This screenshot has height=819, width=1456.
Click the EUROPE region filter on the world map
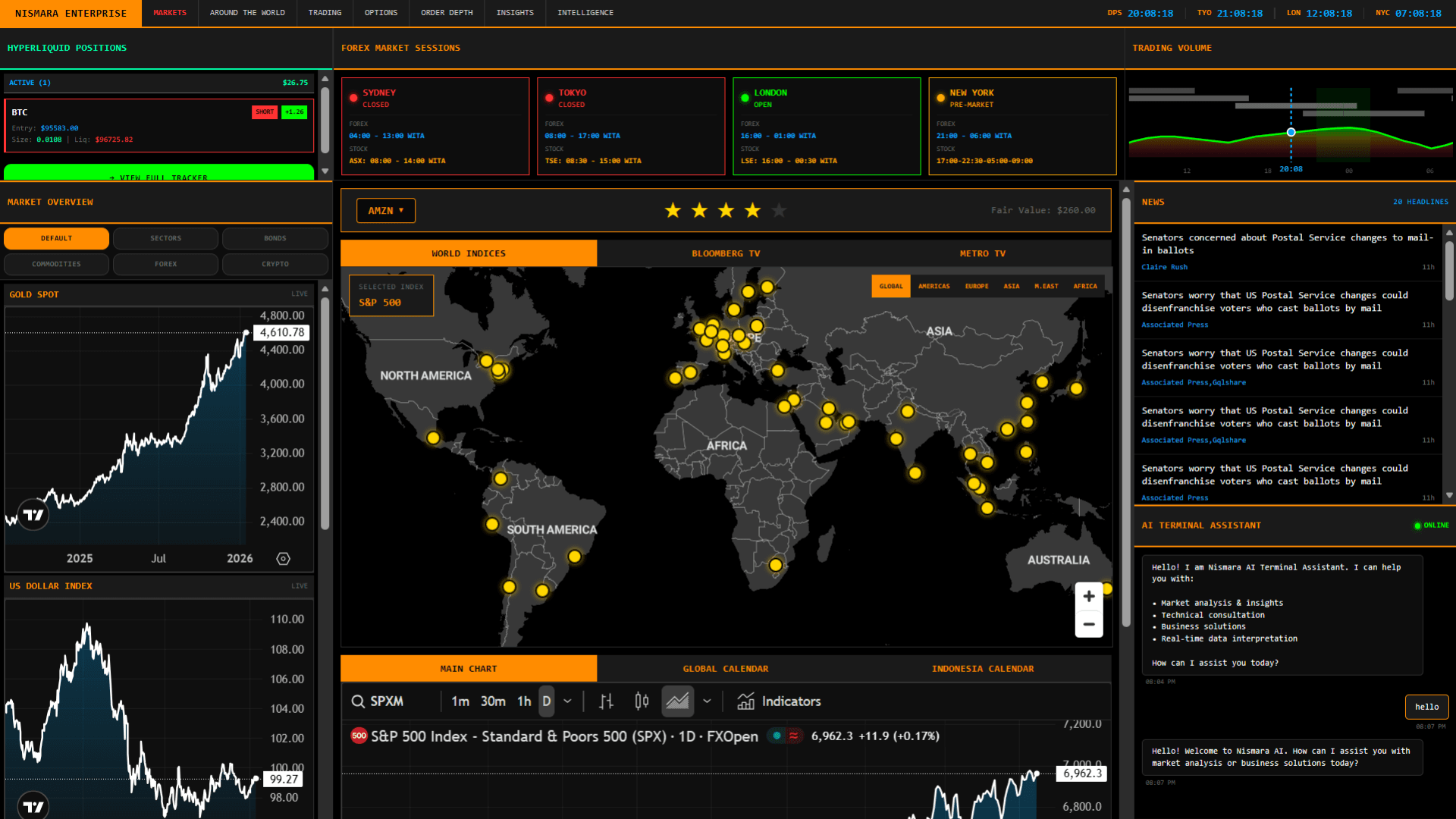pos(977,286)
